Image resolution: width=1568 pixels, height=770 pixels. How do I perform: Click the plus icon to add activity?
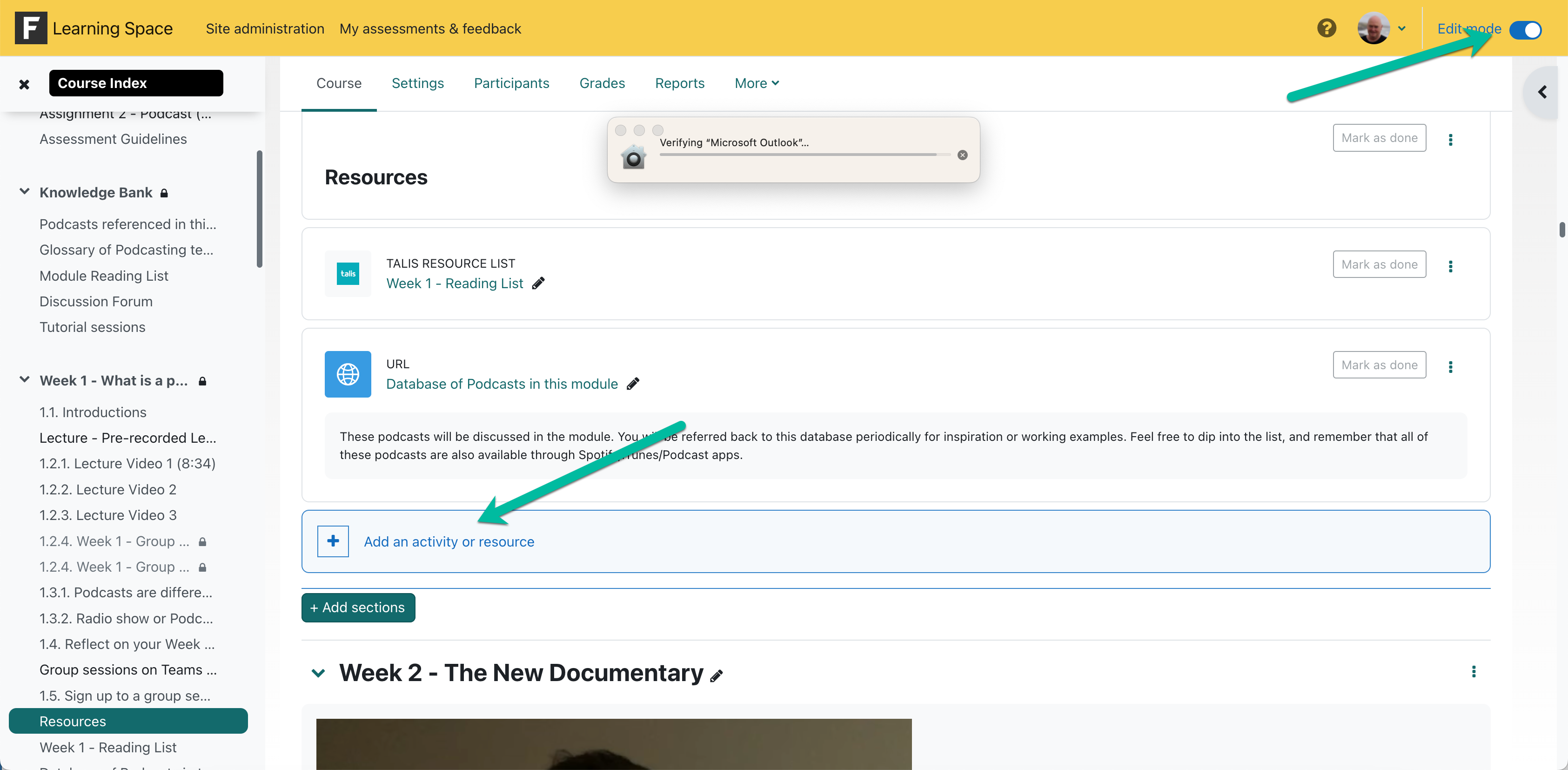click(x=333, y=541)
